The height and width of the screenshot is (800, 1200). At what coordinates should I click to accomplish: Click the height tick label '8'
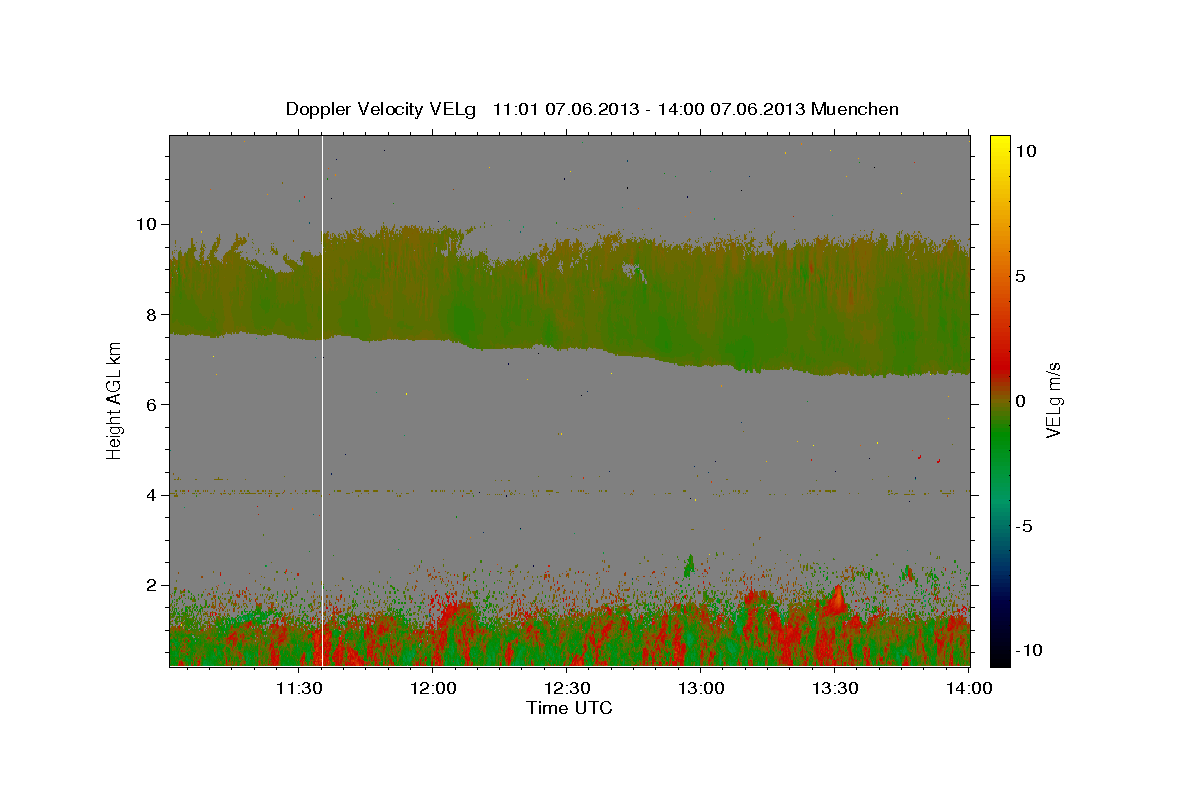coord(154,314)
